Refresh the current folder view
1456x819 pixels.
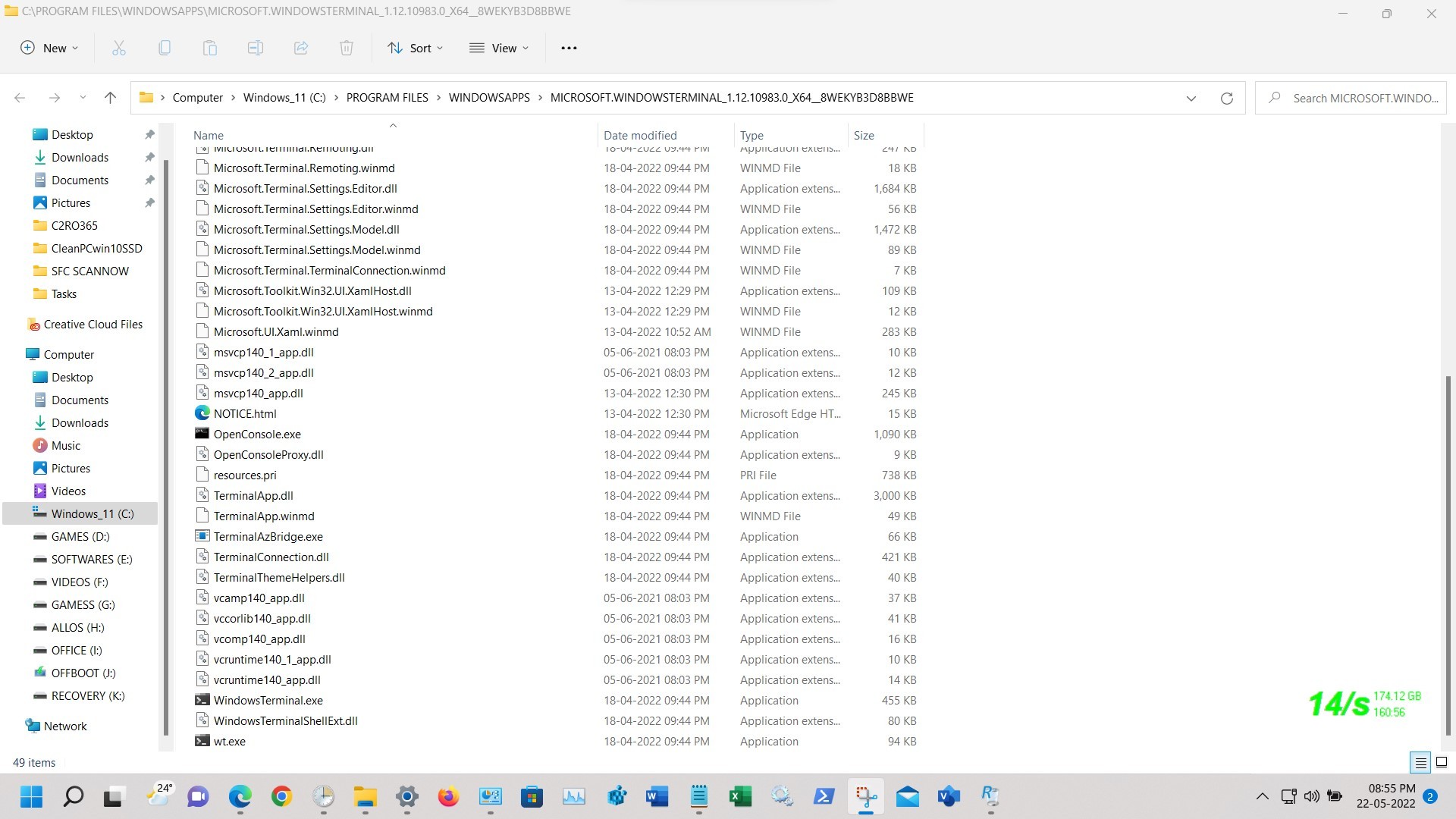point(1226,98)
